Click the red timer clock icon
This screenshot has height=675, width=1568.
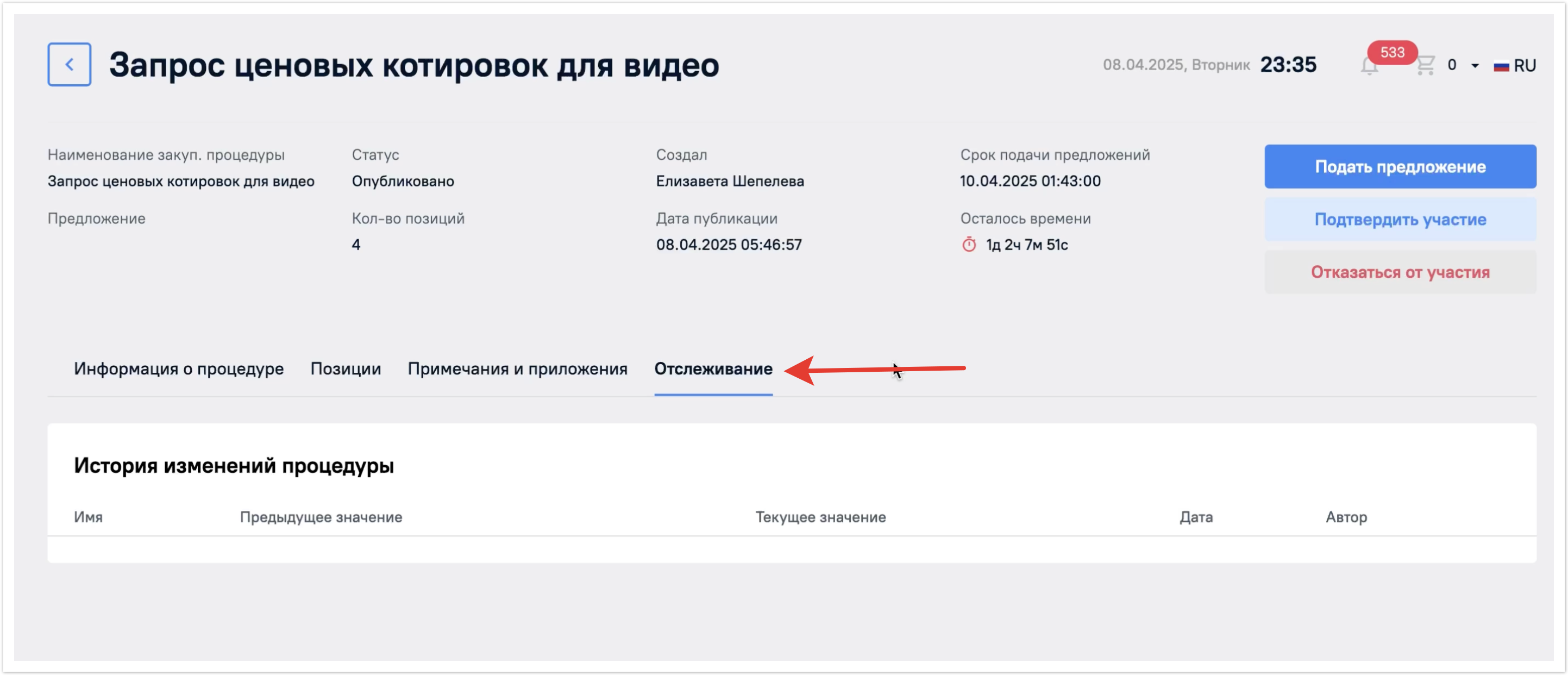pyautogui.click(x=968, y=245)
